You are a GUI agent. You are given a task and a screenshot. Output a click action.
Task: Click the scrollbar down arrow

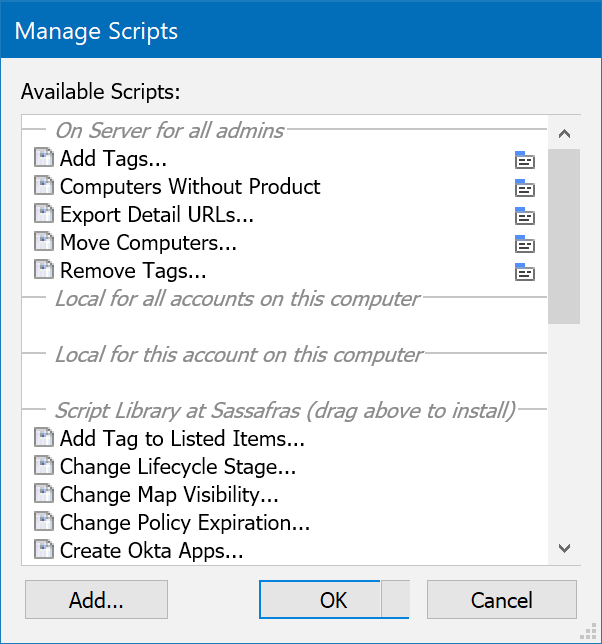click(564, 548)
